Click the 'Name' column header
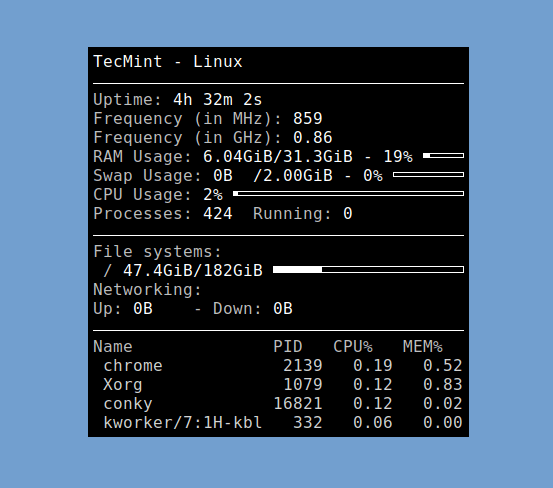The image size is (553, 488). 113,347
